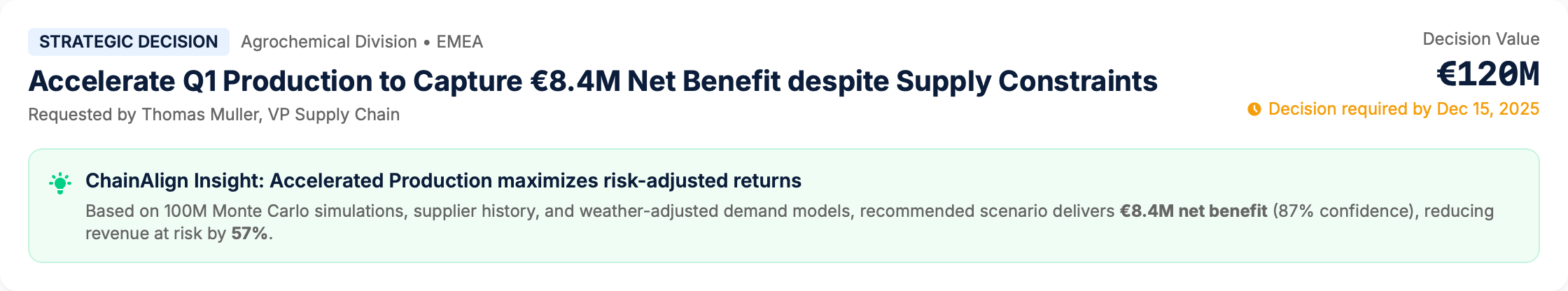
Task: Click the Decision Value label
Action: tap(1480, 39)
